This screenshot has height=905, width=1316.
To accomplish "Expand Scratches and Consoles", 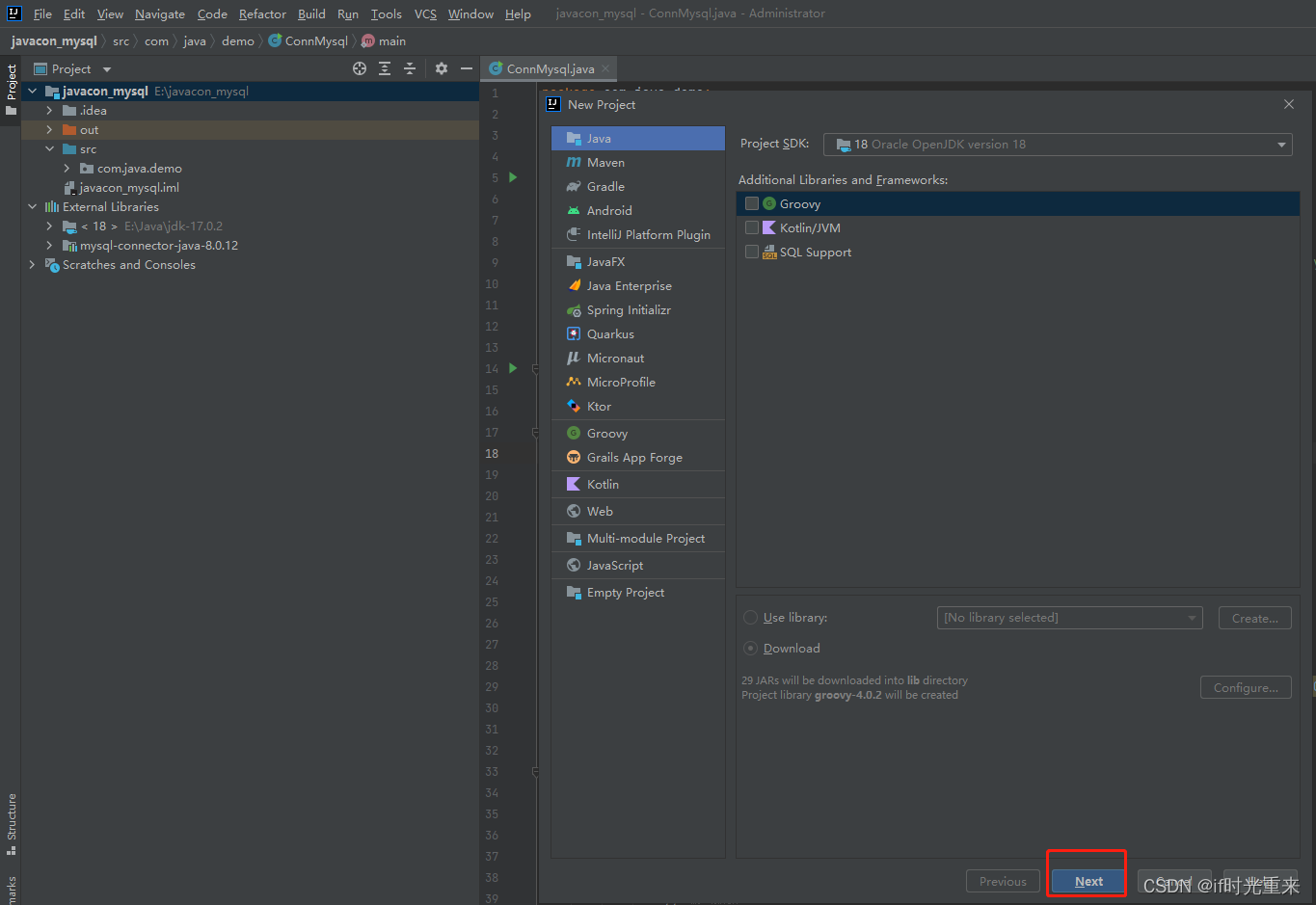I will 33,265.
